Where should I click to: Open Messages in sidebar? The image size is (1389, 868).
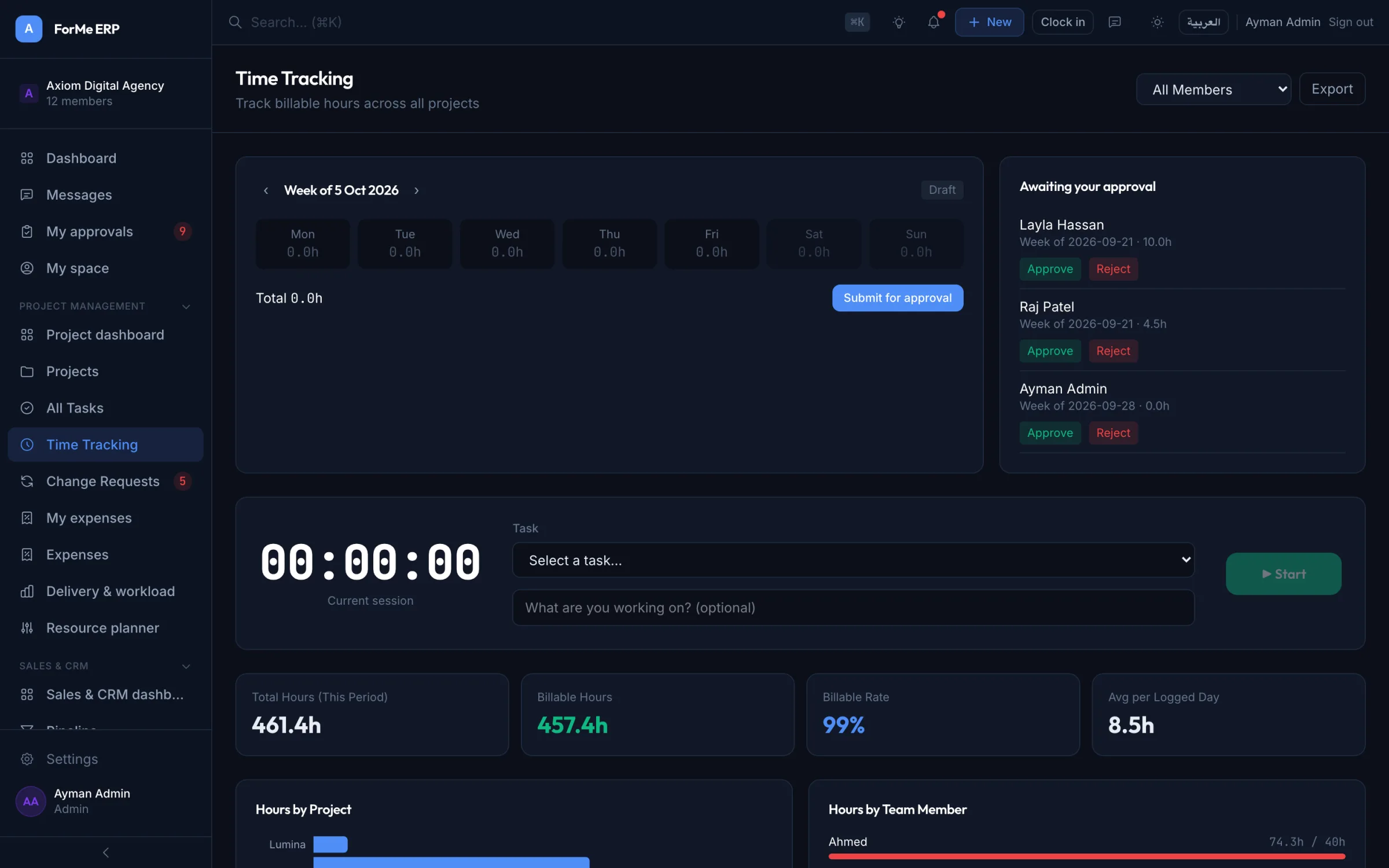[x=105, y=194]
